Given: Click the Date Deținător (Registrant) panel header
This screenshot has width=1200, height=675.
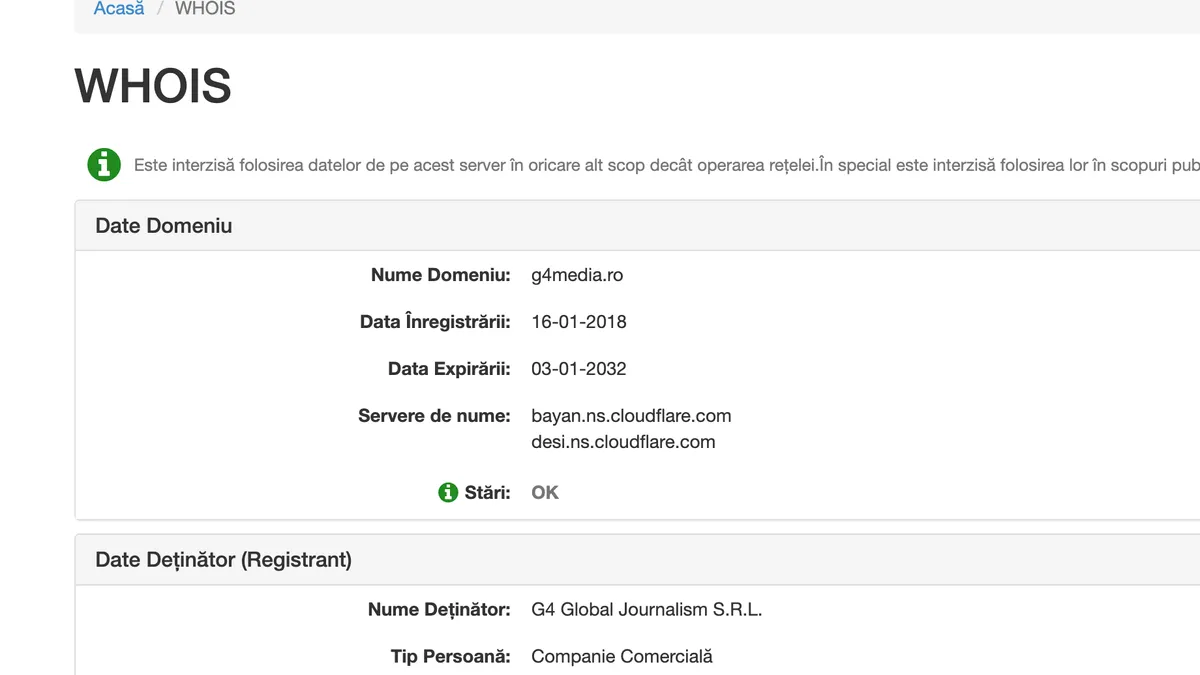Looking at the screenshot, I should tap(223, 560).
